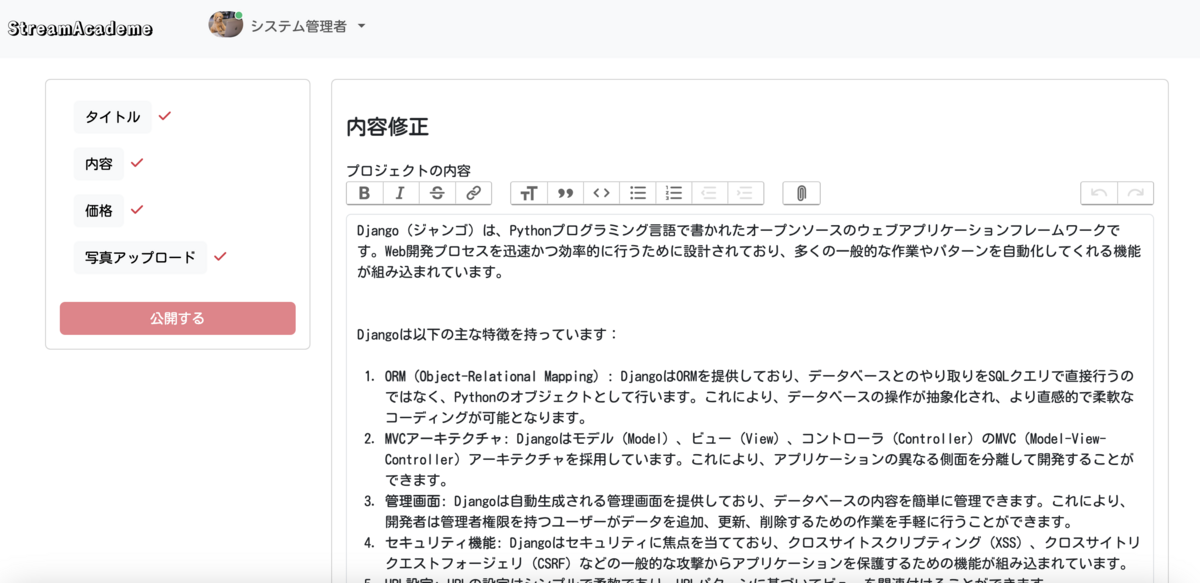Apply italic formatting

pos(401,193)
